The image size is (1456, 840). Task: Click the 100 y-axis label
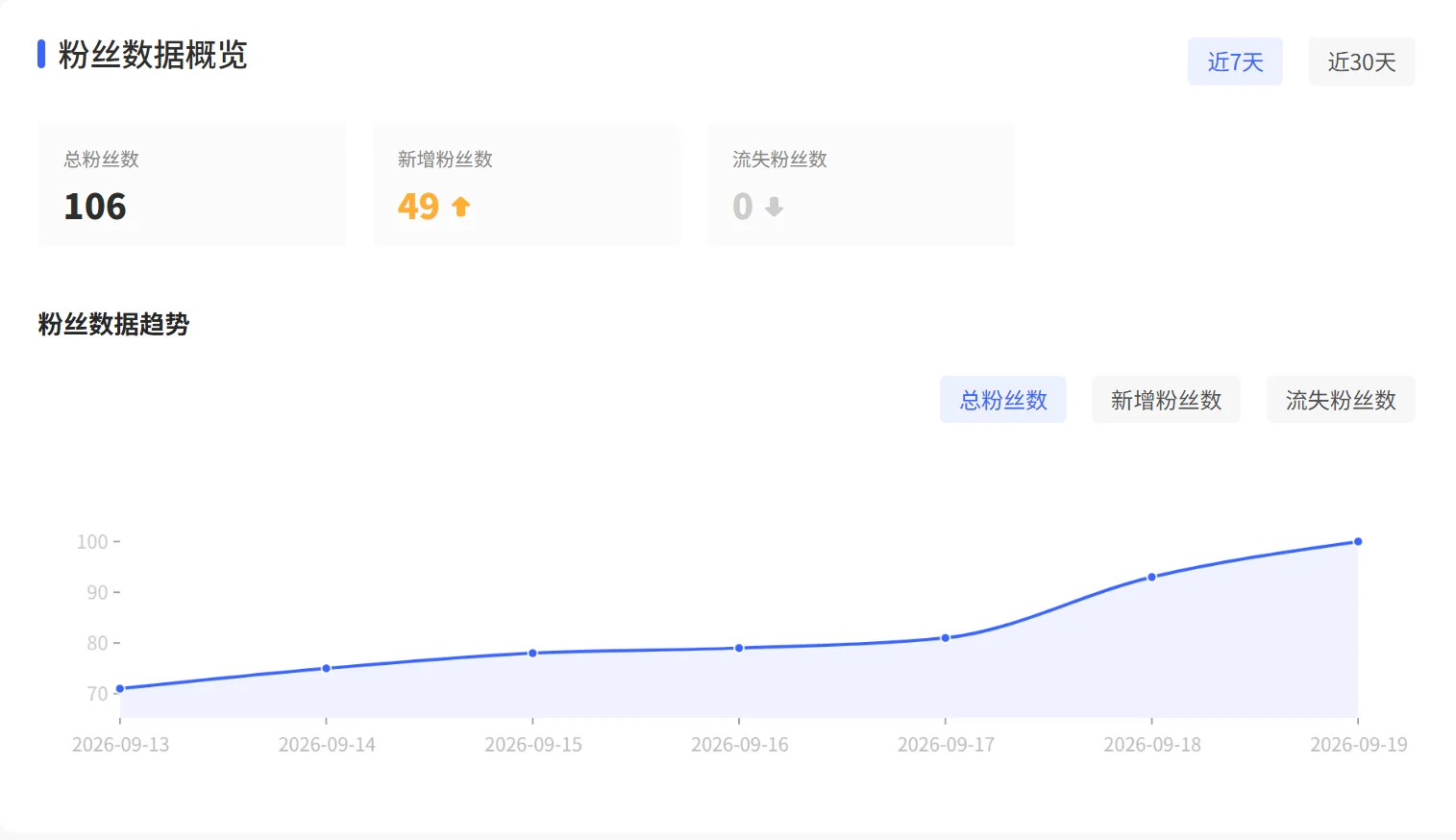click(x=92, y=542)
